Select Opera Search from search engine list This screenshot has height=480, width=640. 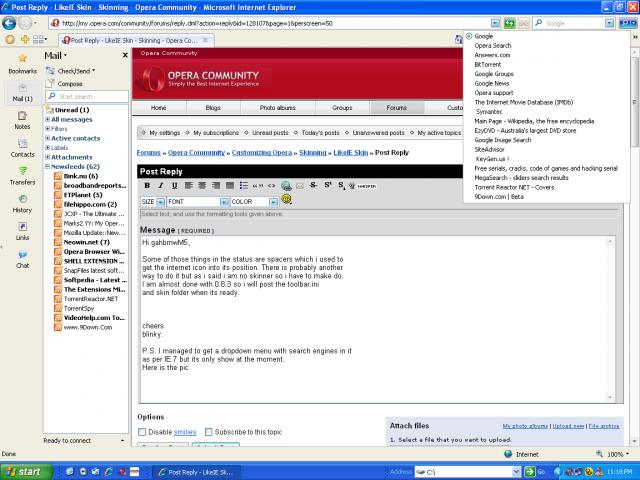[493, 46]
